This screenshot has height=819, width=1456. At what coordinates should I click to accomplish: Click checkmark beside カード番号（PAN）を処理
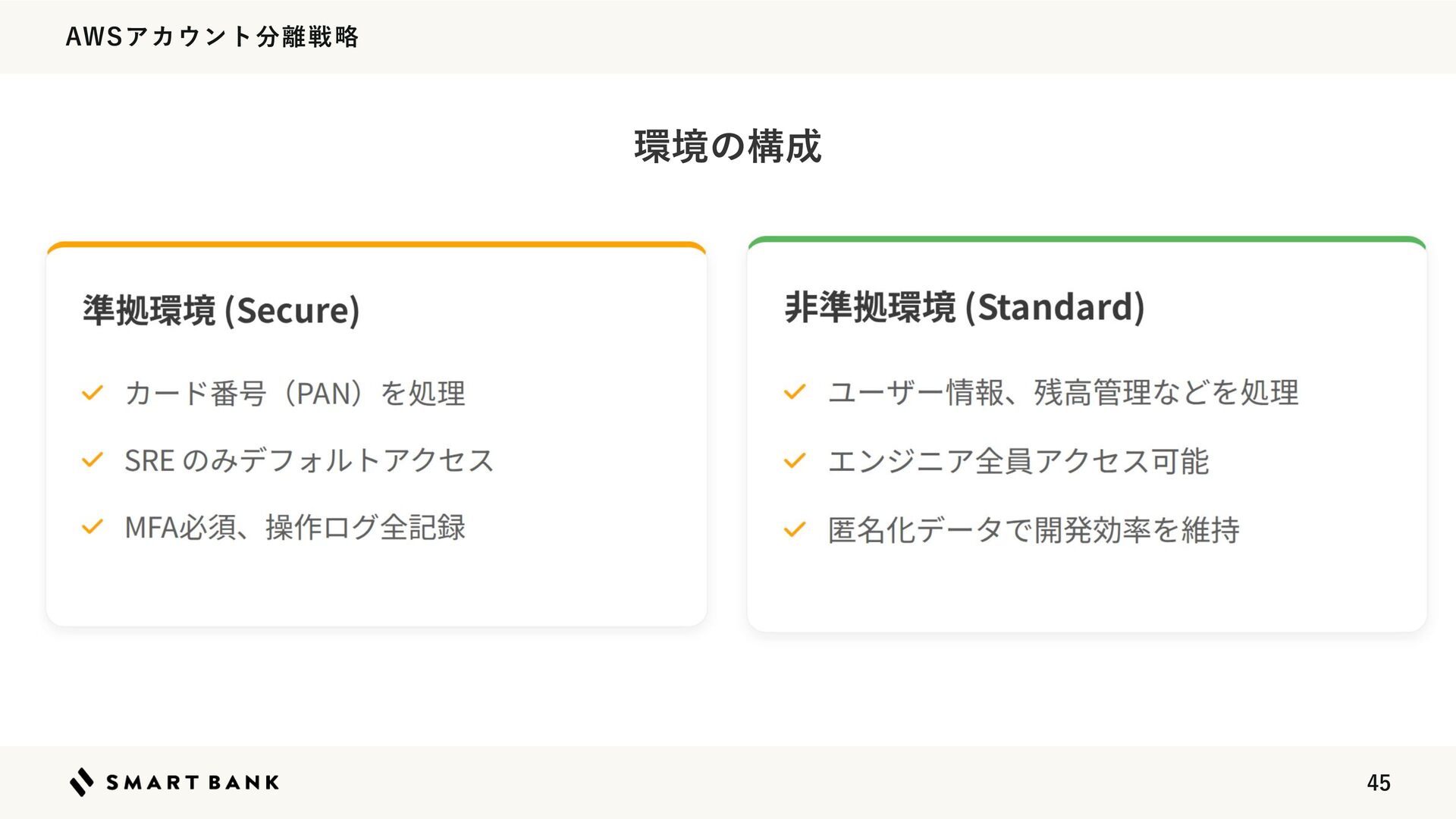tap(93, 393)
